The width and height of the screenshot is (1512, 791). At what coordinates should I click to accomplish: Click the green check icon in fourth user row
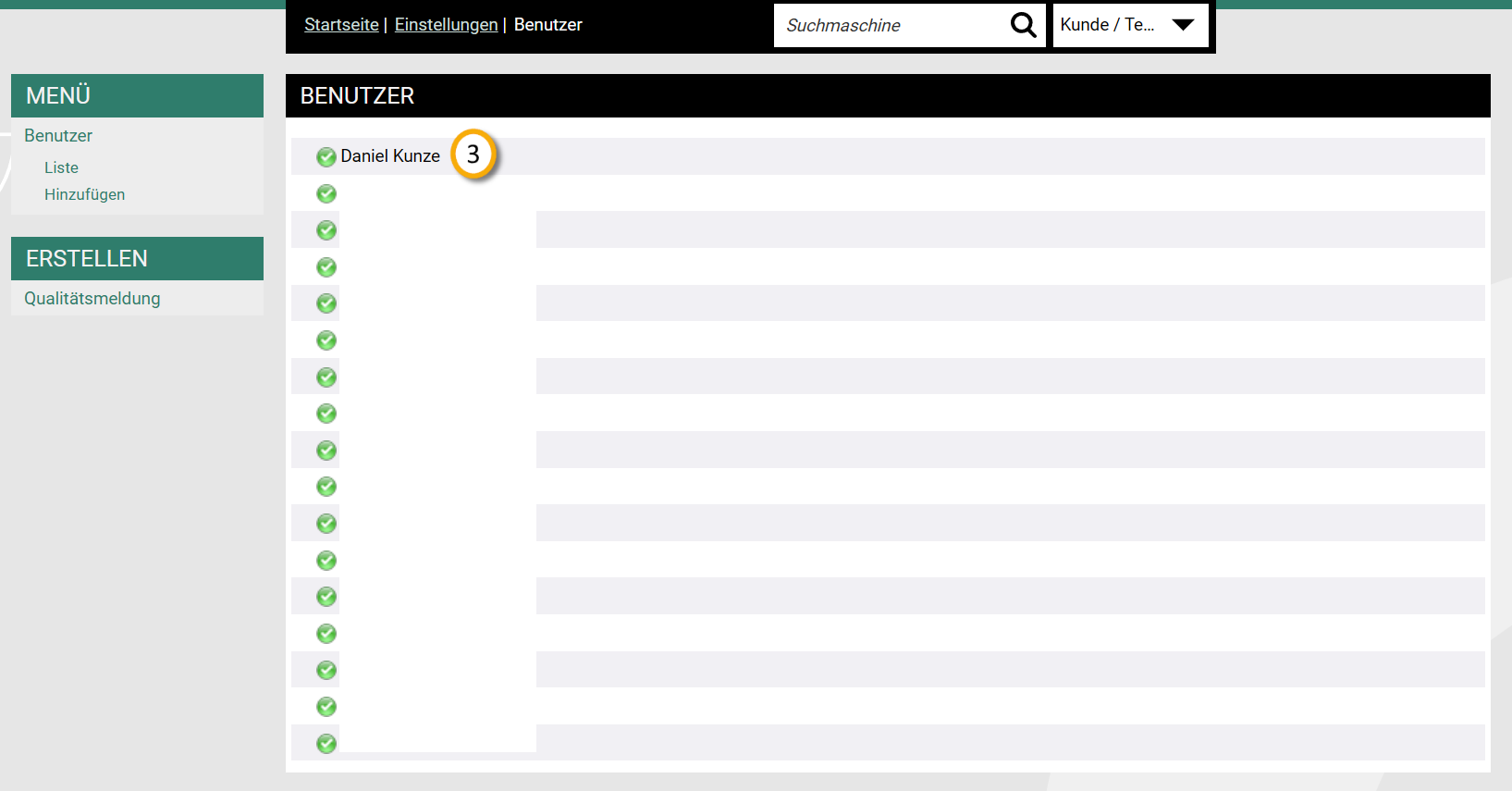[x=326, y=267]
